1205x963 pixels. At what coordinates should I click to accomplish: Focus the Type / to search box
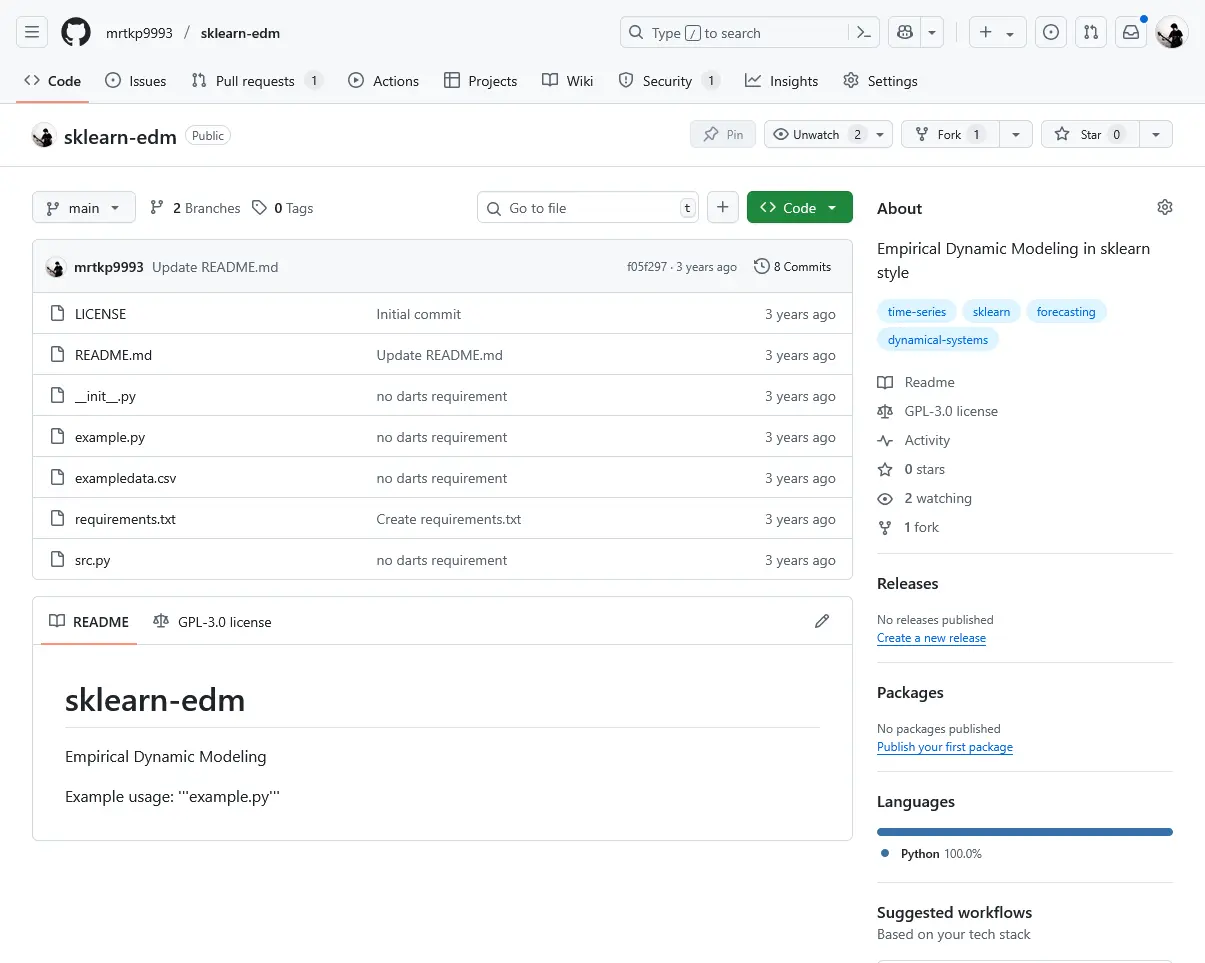click(x=734, y=33)
